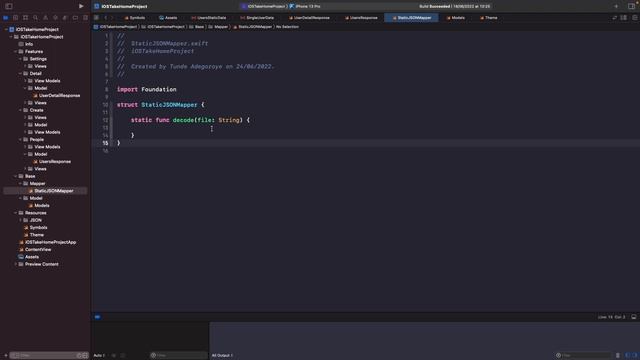The height and width of the screenshot is (360, 640).
Task: Collapse the Settings folder
Action: (20, 59)
